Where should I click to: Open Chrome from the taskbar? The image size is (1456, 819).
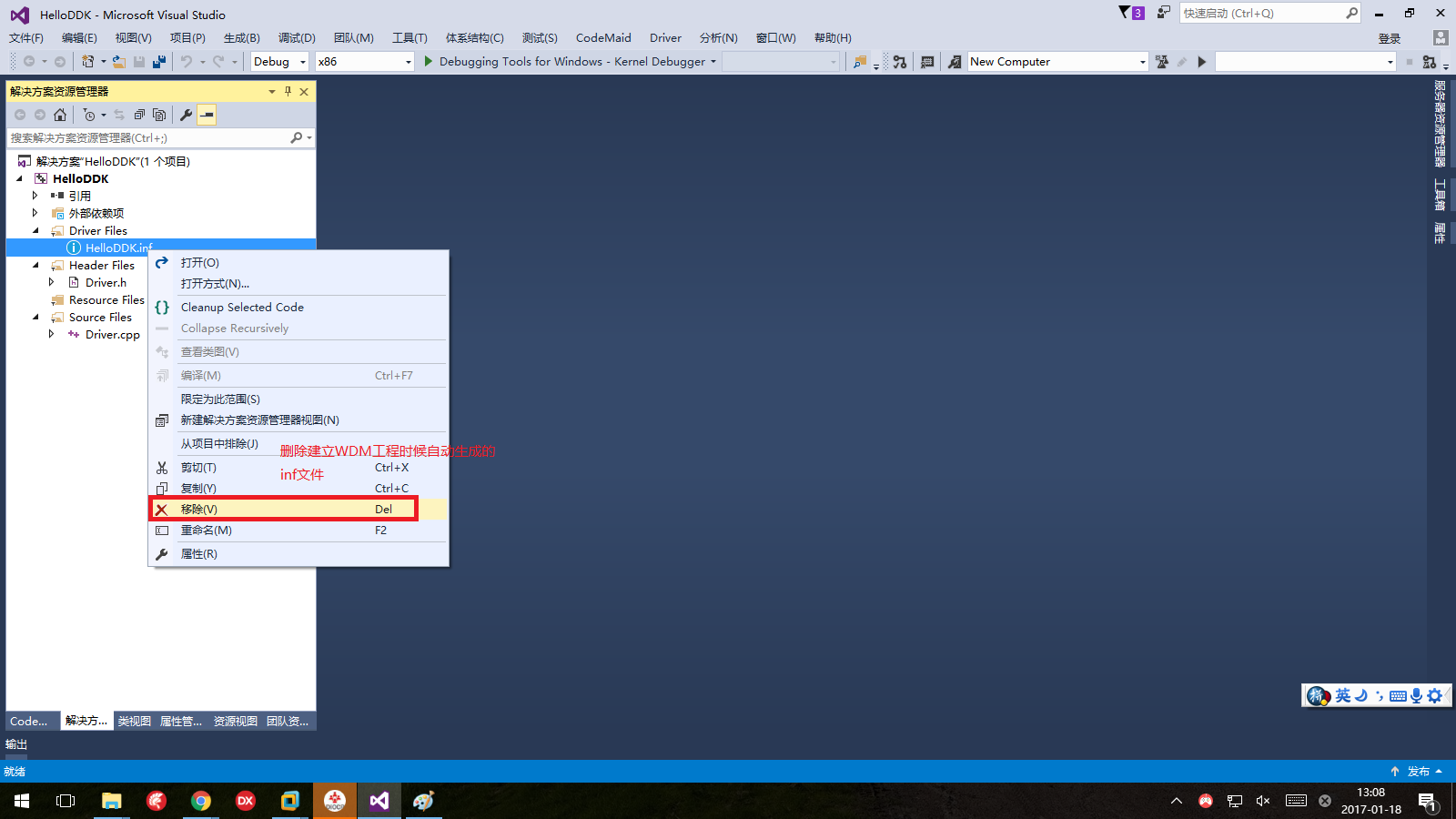201,801
